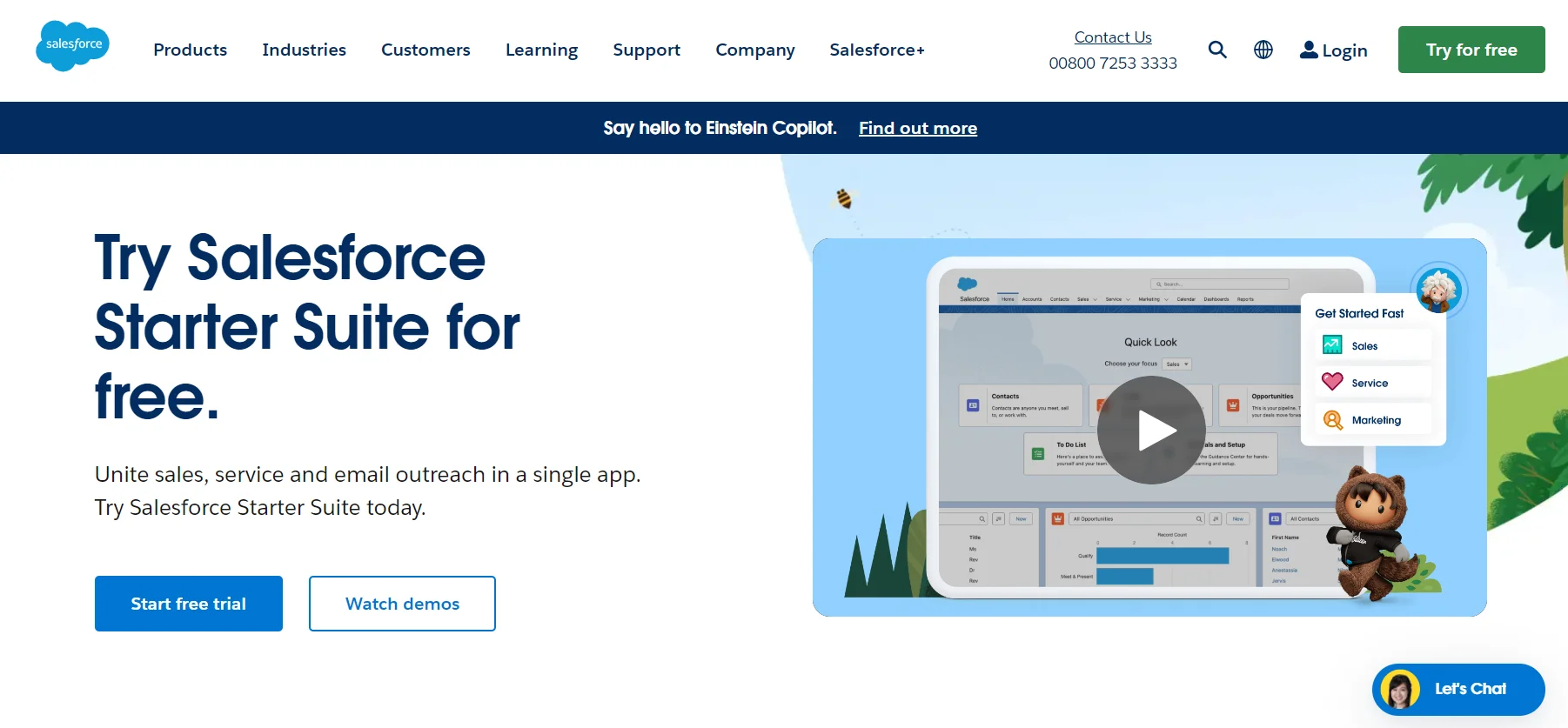This screenshot has width=1568, height=728.
Task: Open the Company nav item
Action: click(x=754, y=50)
